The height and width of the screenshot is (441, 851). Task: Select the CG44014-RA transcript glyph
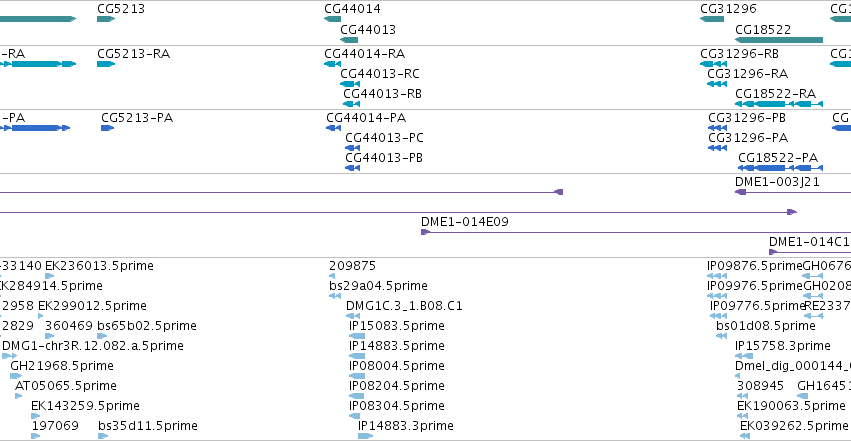point(332,64)
